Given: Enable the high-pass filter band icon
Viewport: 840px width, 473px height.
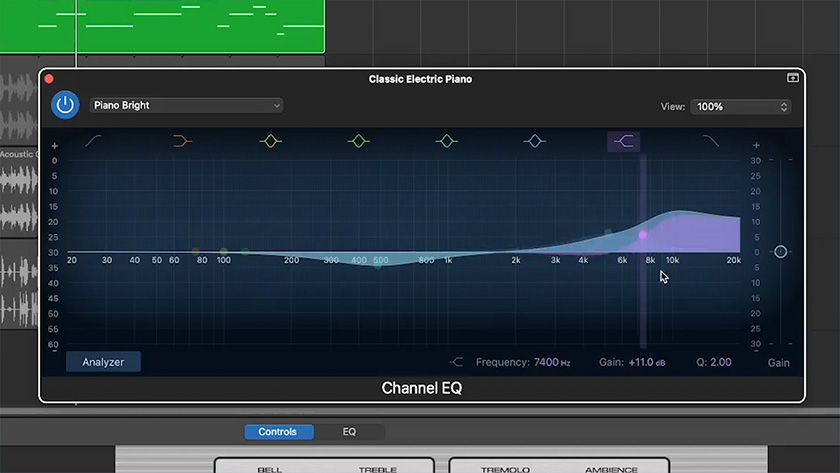Looking at the screenshot, I should (94, 142).
